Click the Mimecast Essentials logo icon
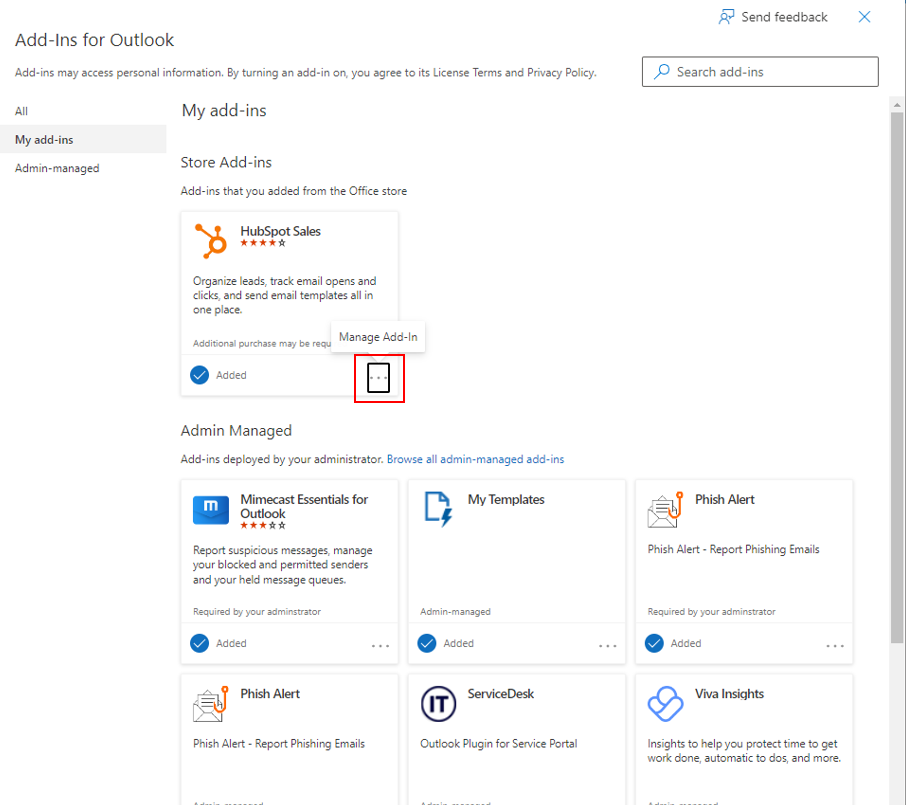Viewport: 906px width, 805px height. click(x=210, y=509)
